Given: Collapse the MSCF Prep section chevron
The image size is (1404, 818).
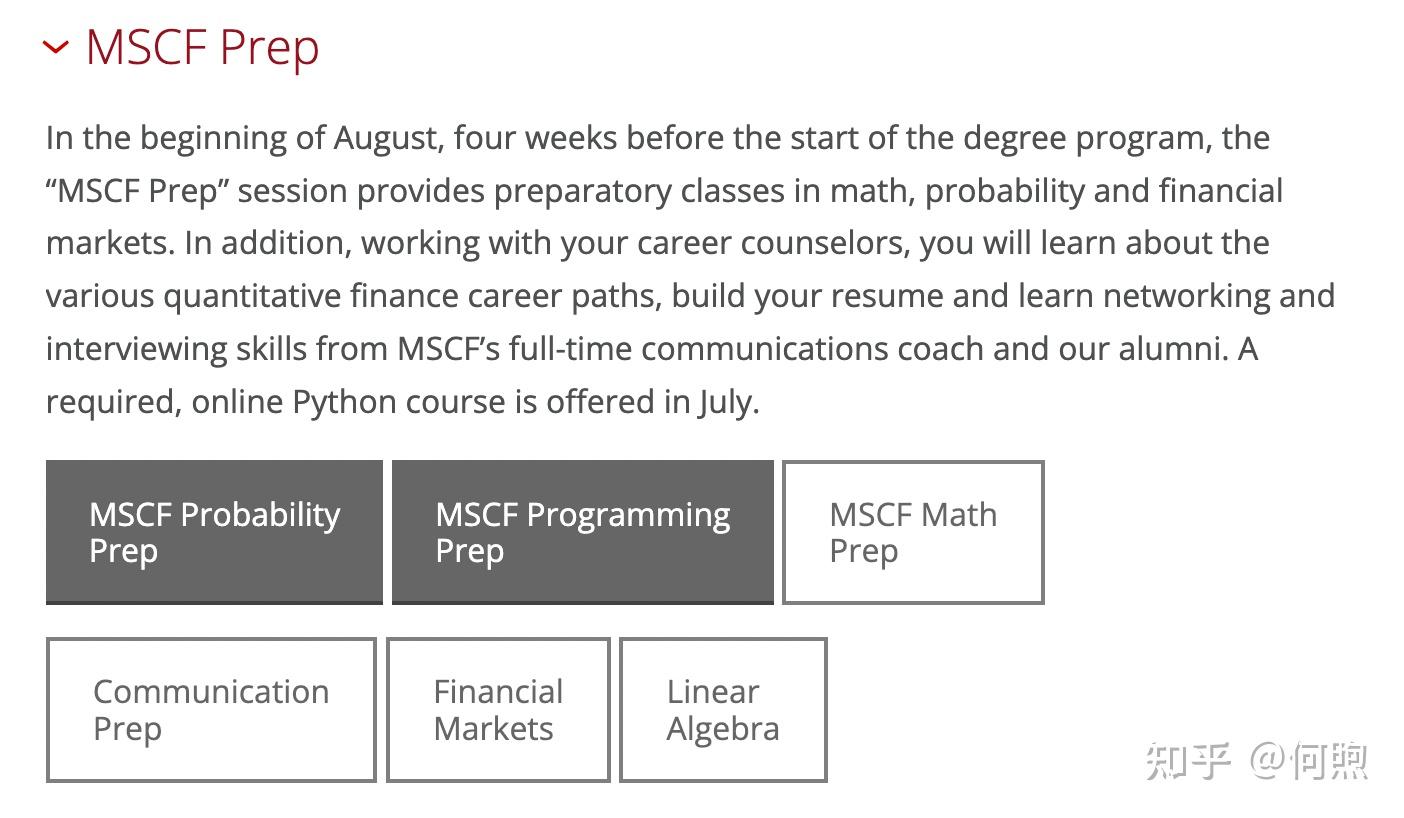Looking at the screenshot, I should click(x=56, y=47).
